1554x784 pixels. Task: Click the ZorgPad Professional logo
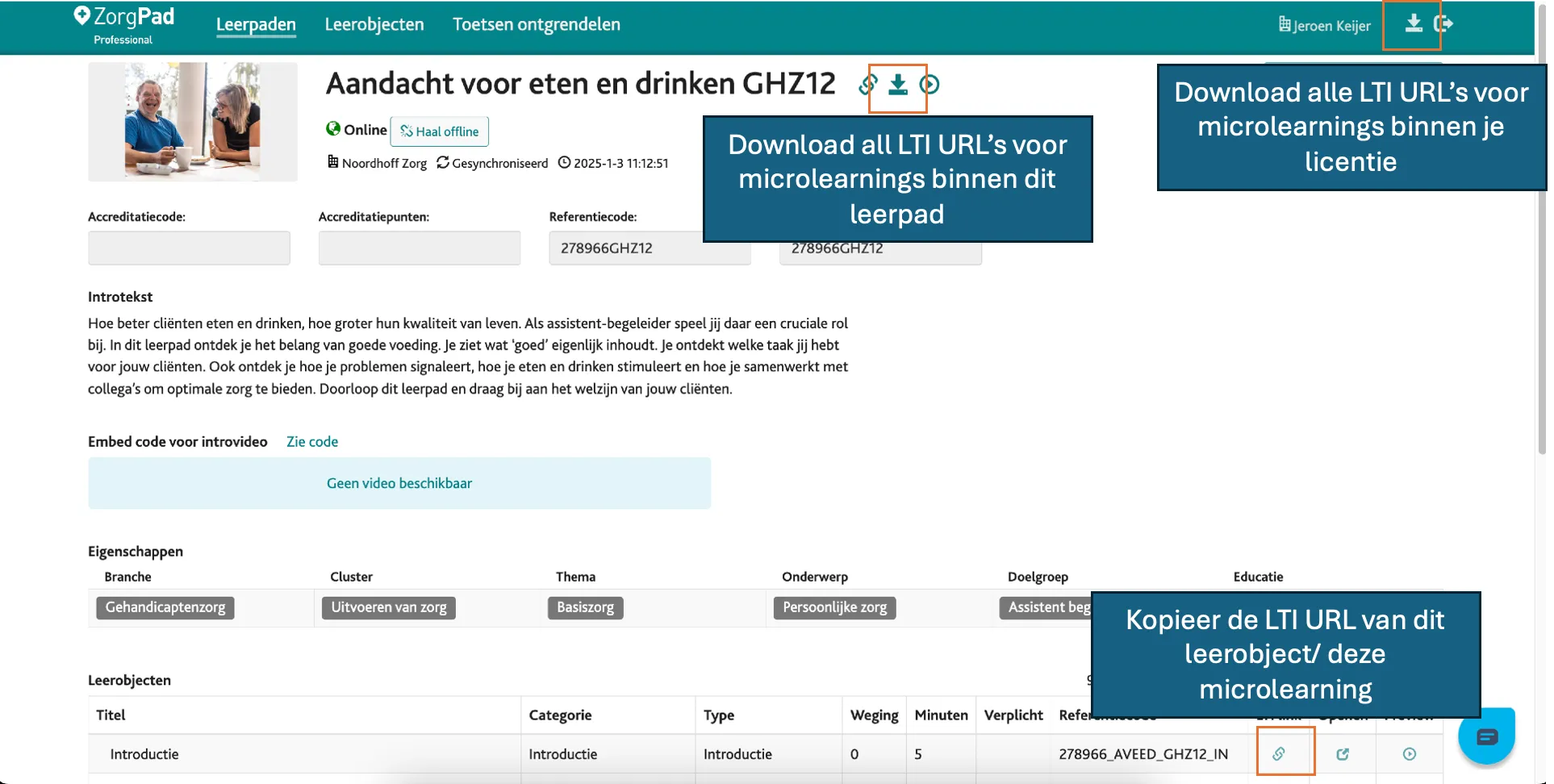point(124,25)
